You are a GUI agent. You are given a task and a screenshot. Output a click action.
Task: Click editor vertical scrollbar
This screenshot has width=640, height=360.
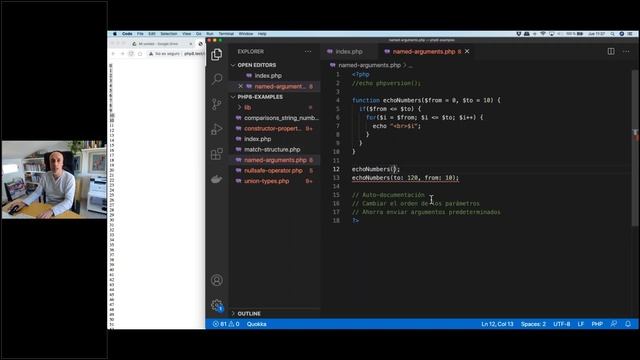[x=635, y=147]
